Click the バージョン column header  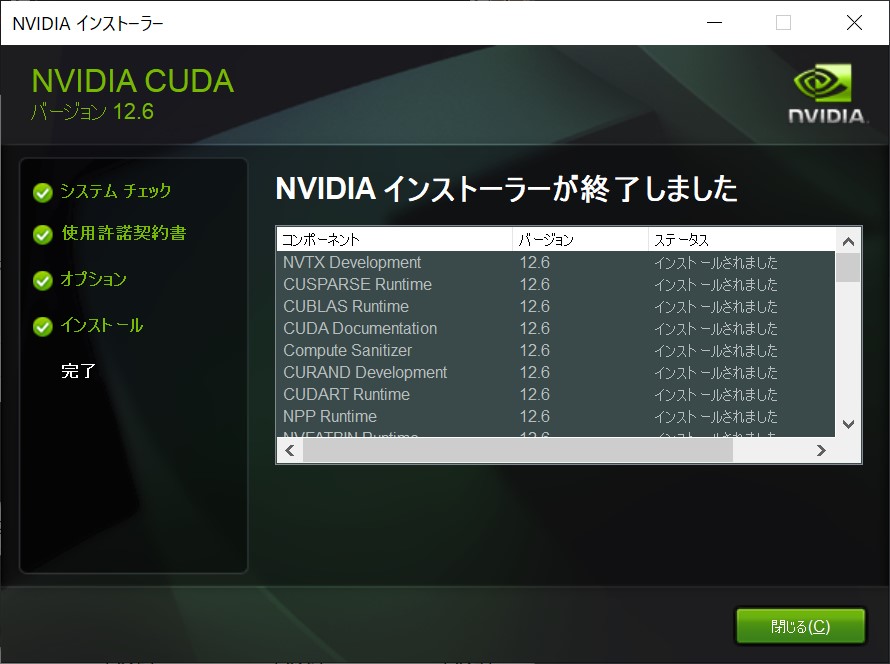pyautogui.click(x=580, y=239)
